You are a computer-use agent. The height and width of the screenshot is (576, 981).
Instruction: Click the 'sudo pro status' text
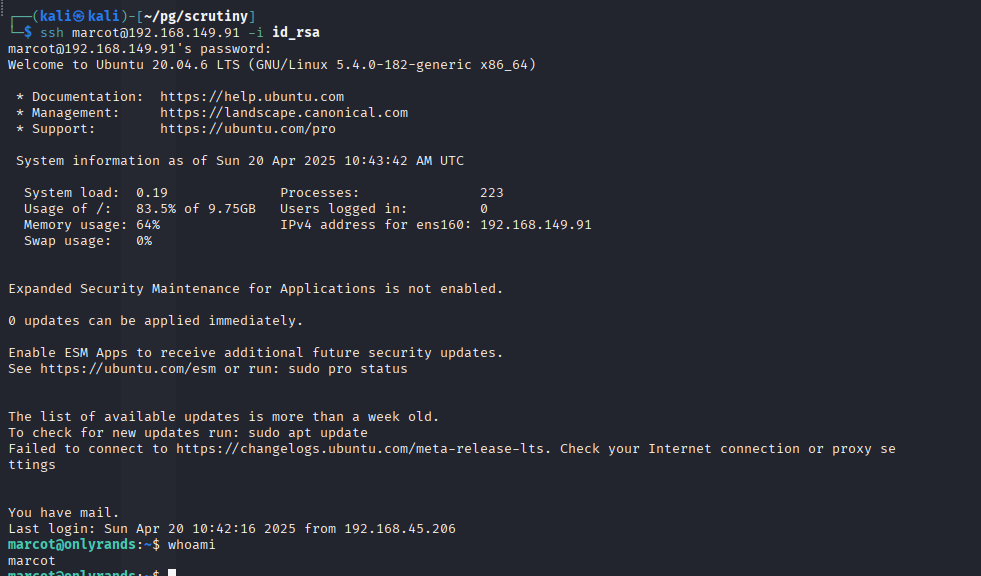pyautogui.click(x=348, y=369)
